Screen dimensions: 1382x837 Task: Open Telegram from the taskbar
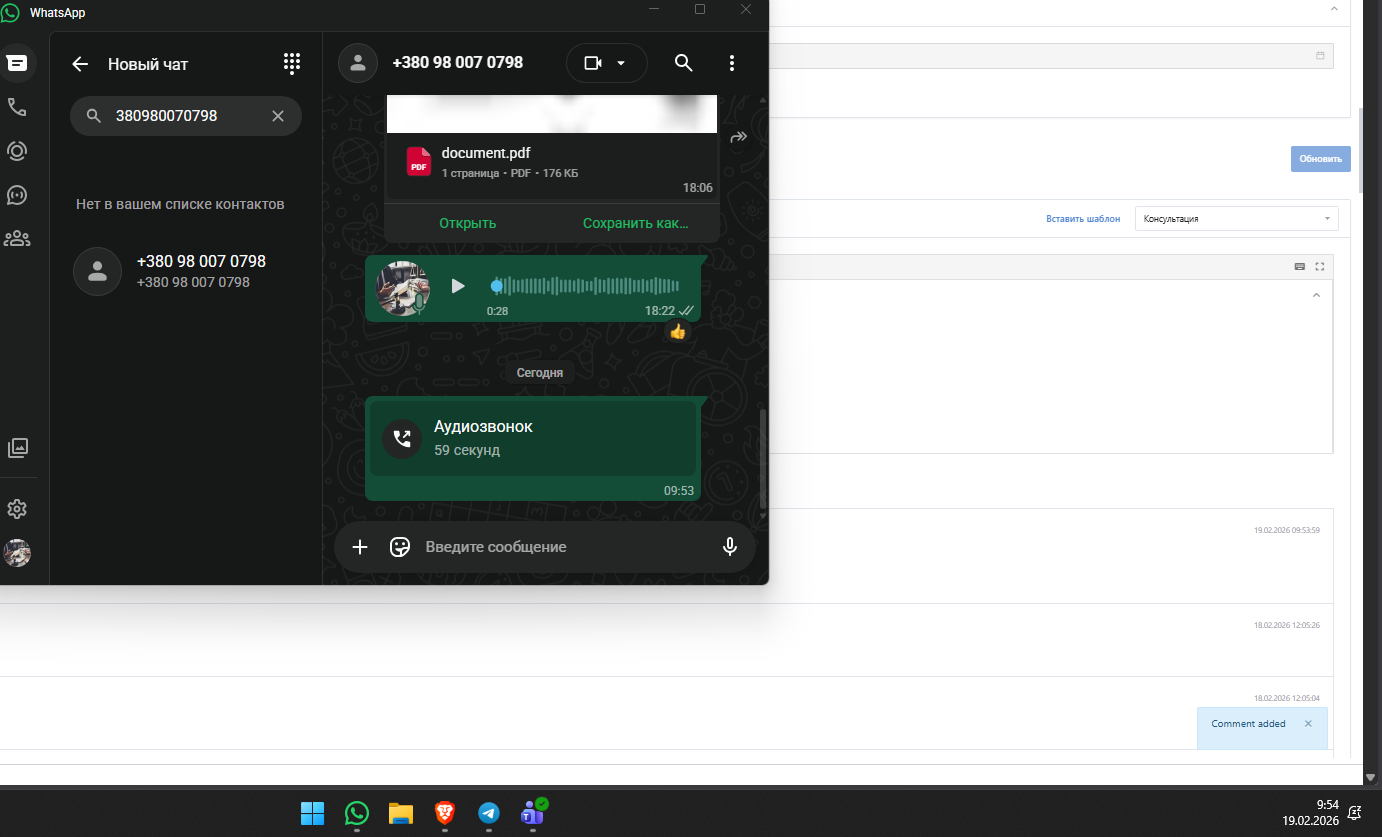click(489, 813)
